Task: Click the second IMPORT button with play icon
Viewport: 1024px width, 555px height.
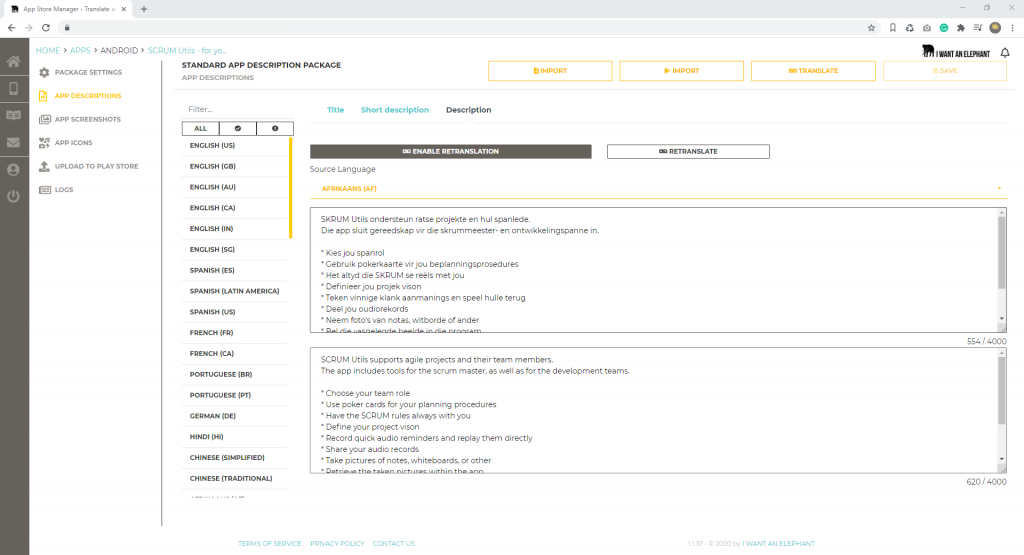Action: tap(682, 71)
